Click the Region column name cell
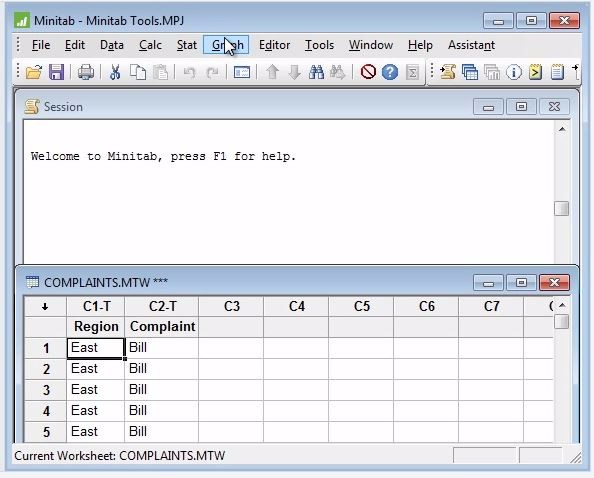 96,326
